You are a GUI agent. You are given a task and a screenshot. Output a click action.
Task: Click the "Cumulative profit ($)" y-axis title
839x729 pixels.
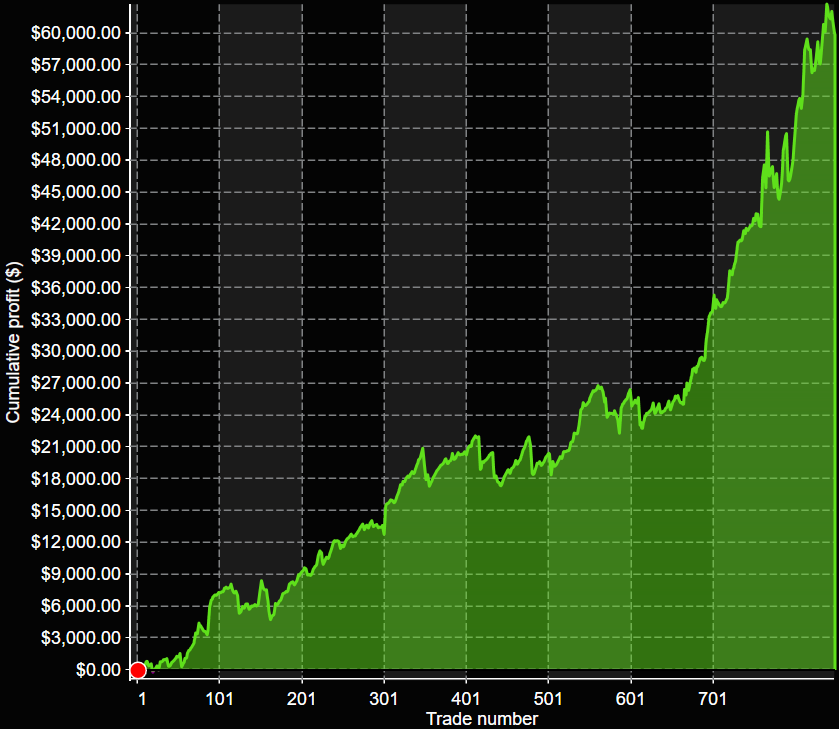coord(14,342)
